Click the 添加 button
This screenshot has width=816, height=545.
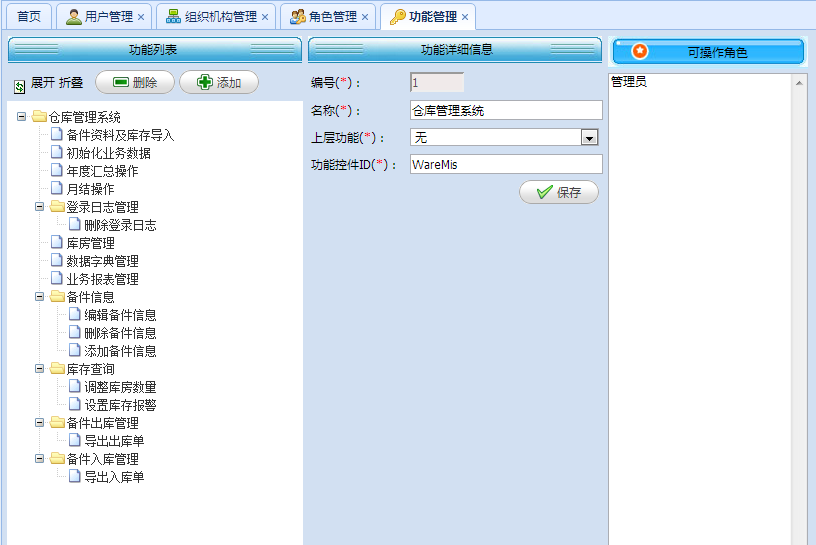[x=219, y=82]
